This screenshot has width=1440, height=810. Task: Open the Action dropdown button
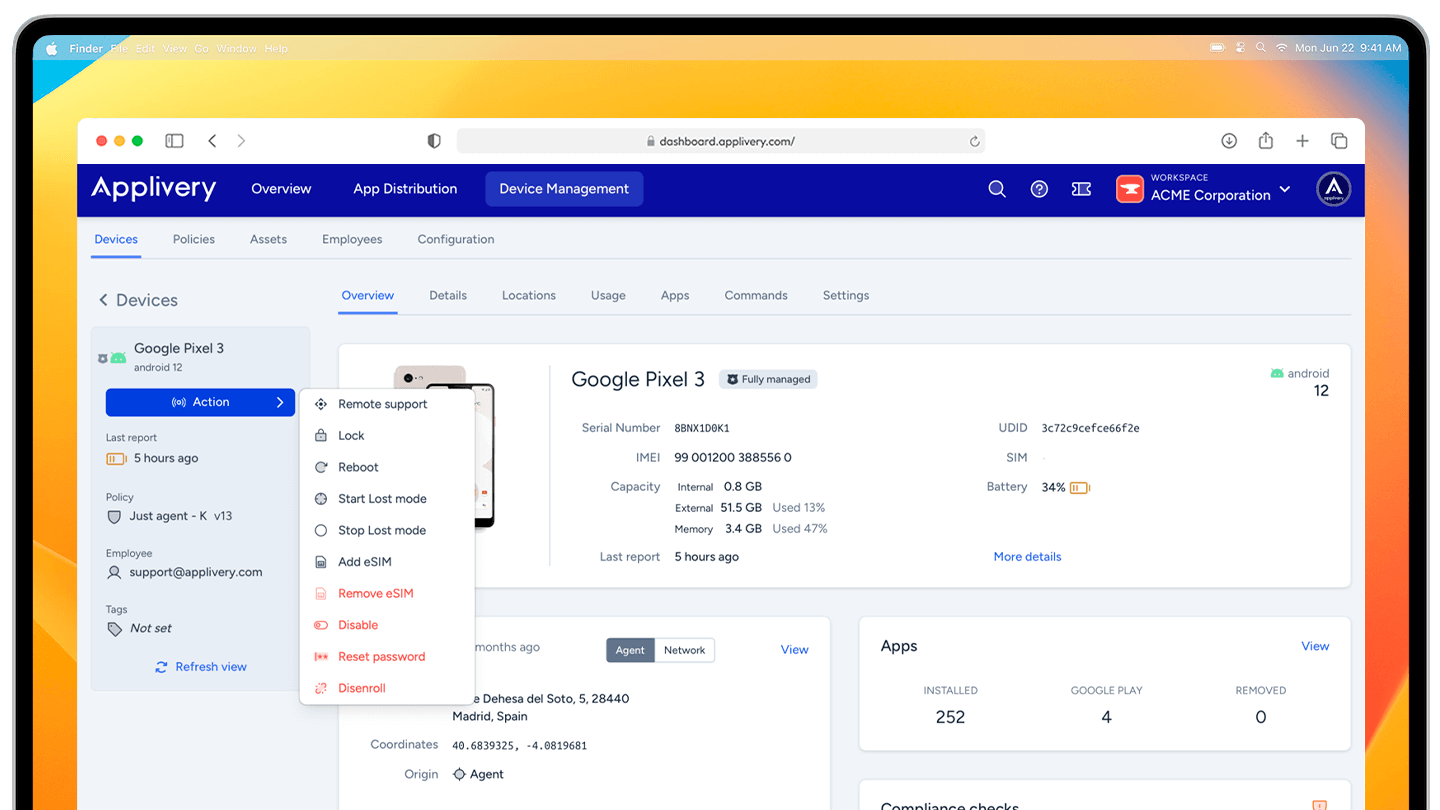(200, 402)
